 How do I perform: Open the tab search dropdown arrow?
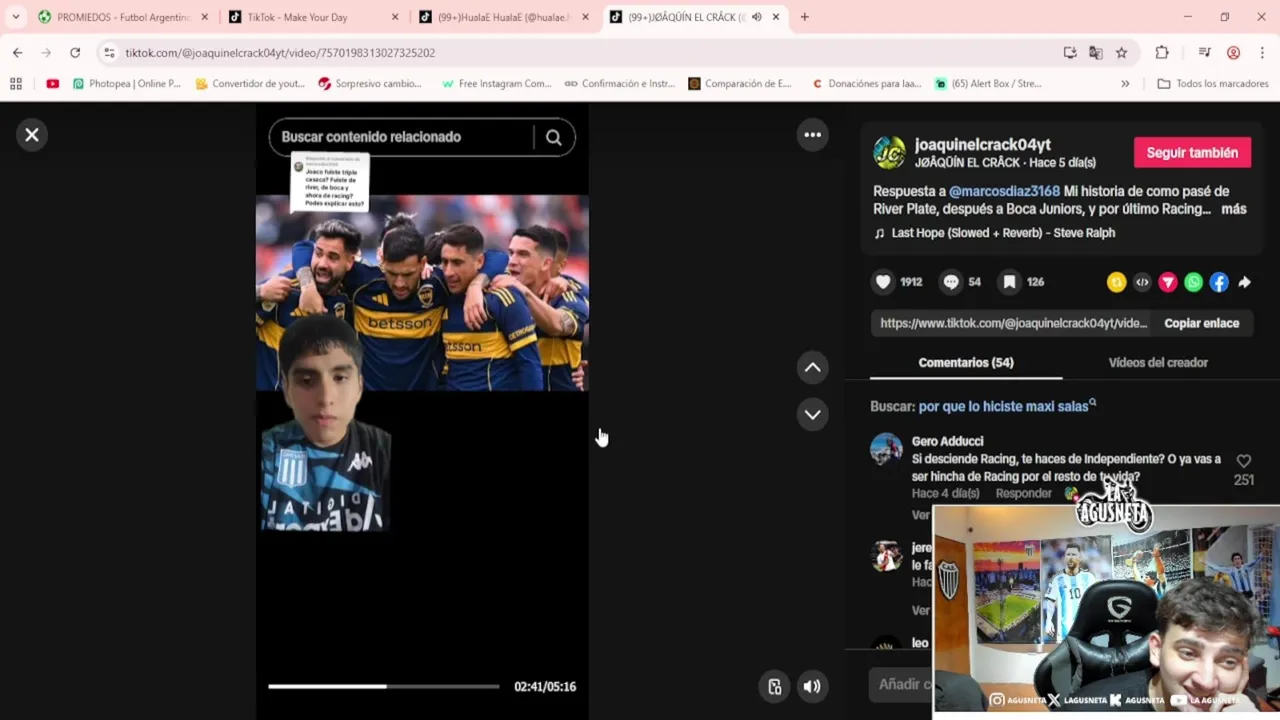15,17
